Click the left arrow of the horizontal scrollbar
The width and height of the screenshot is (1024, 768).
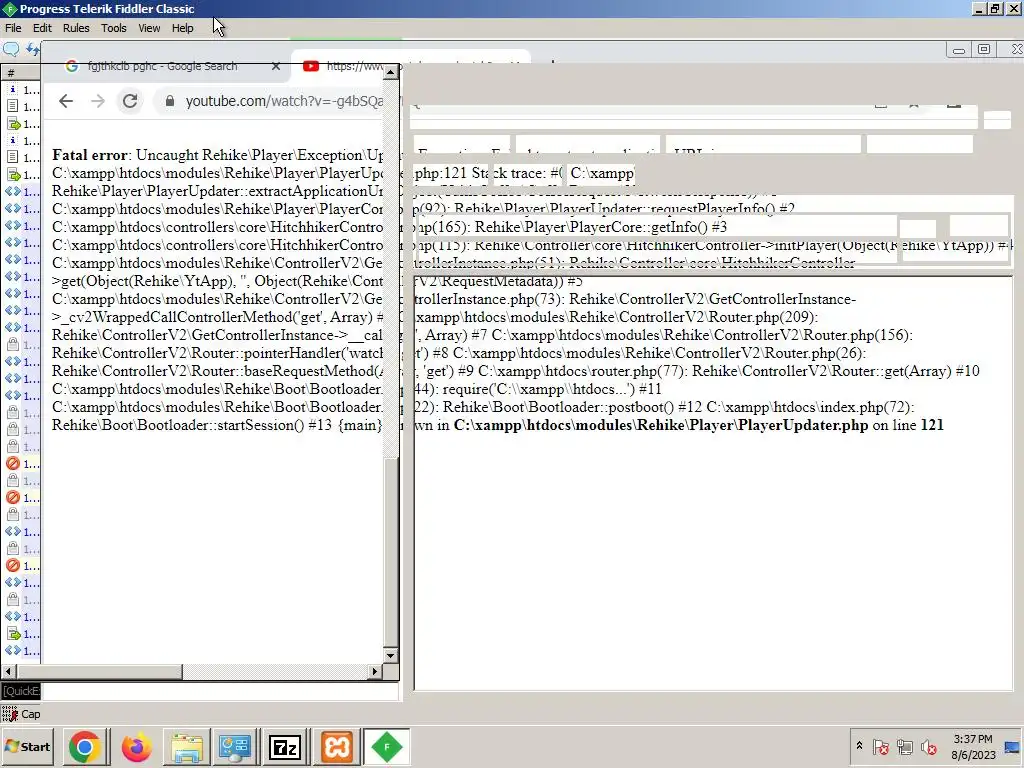pyautogui.click(x=8, y=671)
